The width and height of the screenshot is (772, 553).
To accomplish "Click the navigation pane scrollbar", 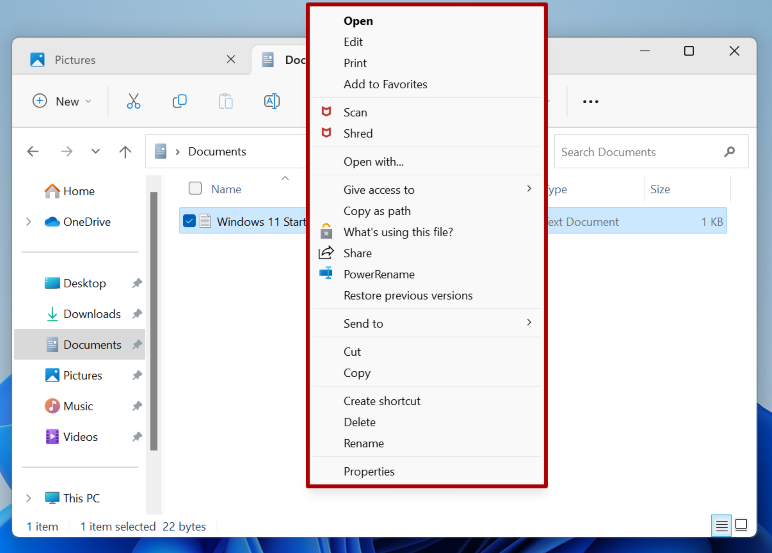I will tap(154, 321).
